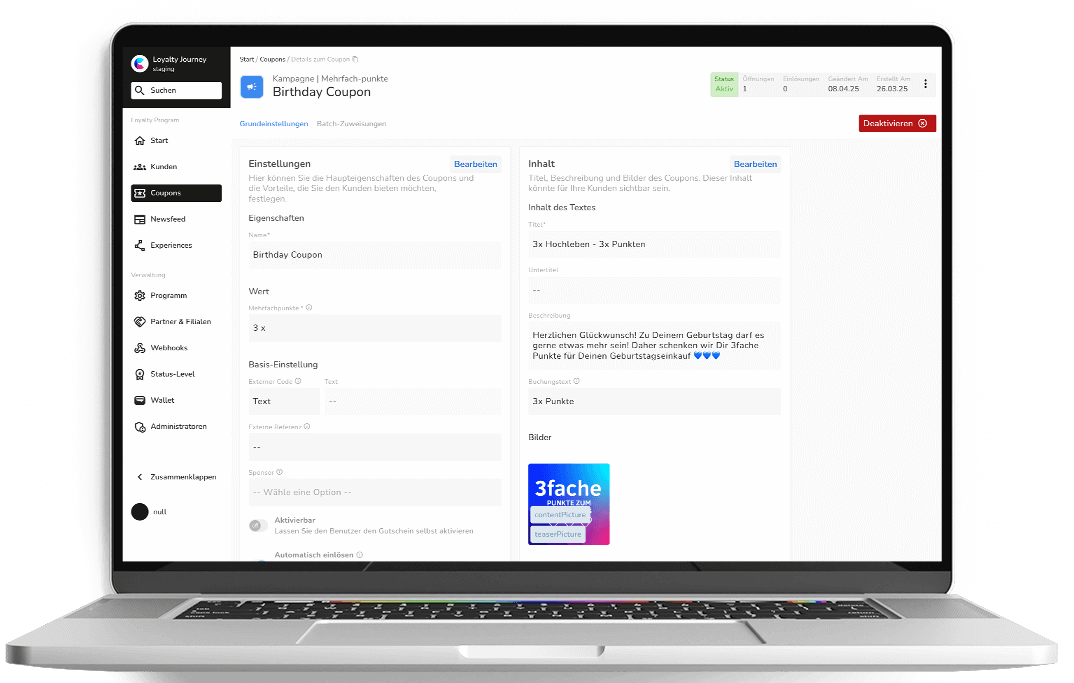Click the Newsfeed icon in sidebar
The height and width of the screenshot is (683, 1074).
(x=140, y=219)
